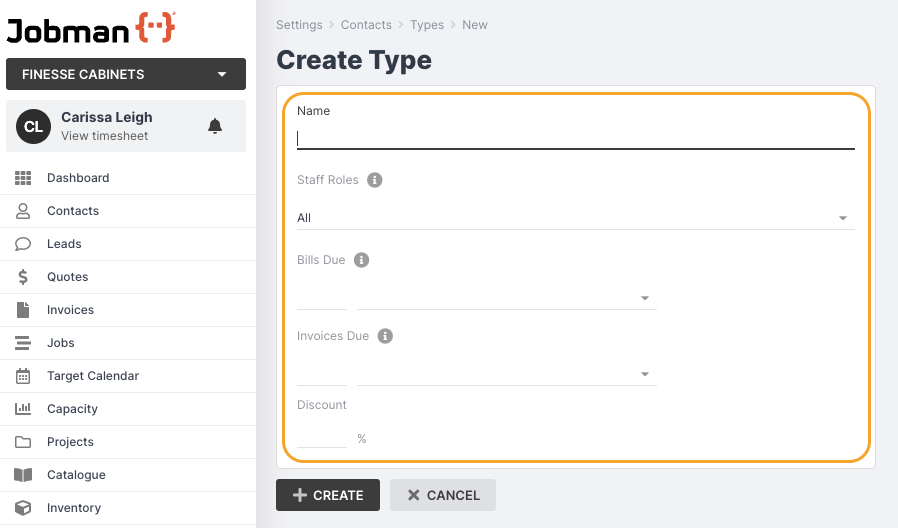Open Dashboard via its grid icon
The width and height of the screenshot is (898, 528).
pyautogui.click(x=23, y=178)
